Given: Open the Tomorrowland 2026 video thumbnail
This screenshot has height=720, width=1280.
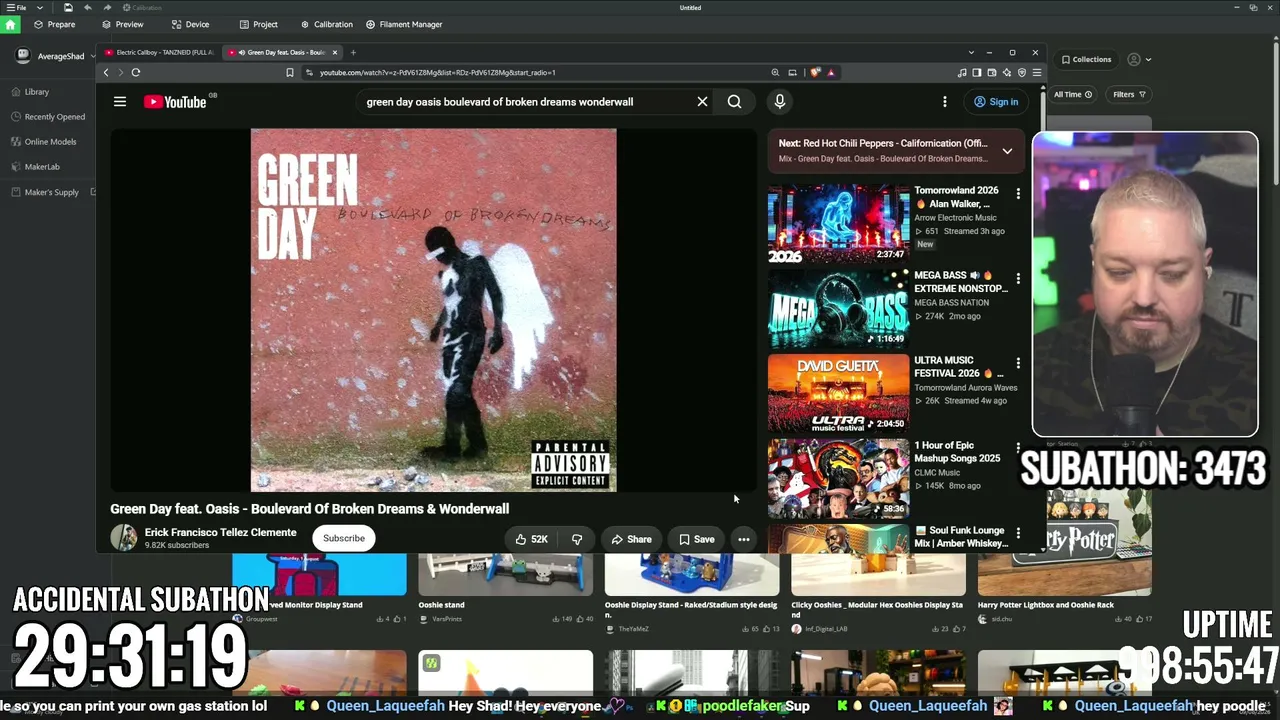Looking at the screenshot, I should coord(838,223).
